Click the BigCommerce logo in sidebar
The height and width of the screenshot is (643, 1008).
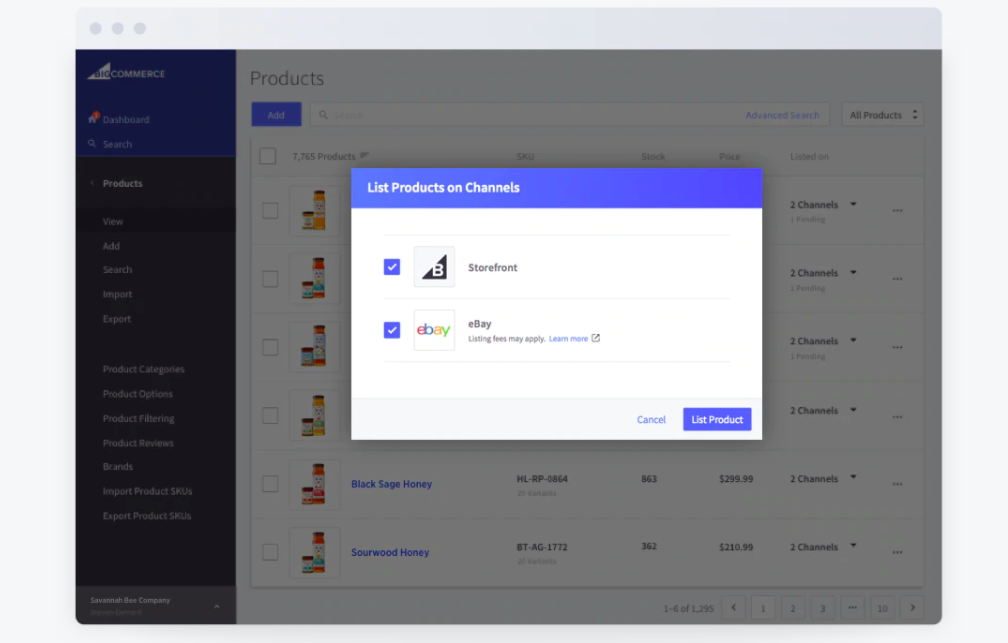tap(126, 71)
